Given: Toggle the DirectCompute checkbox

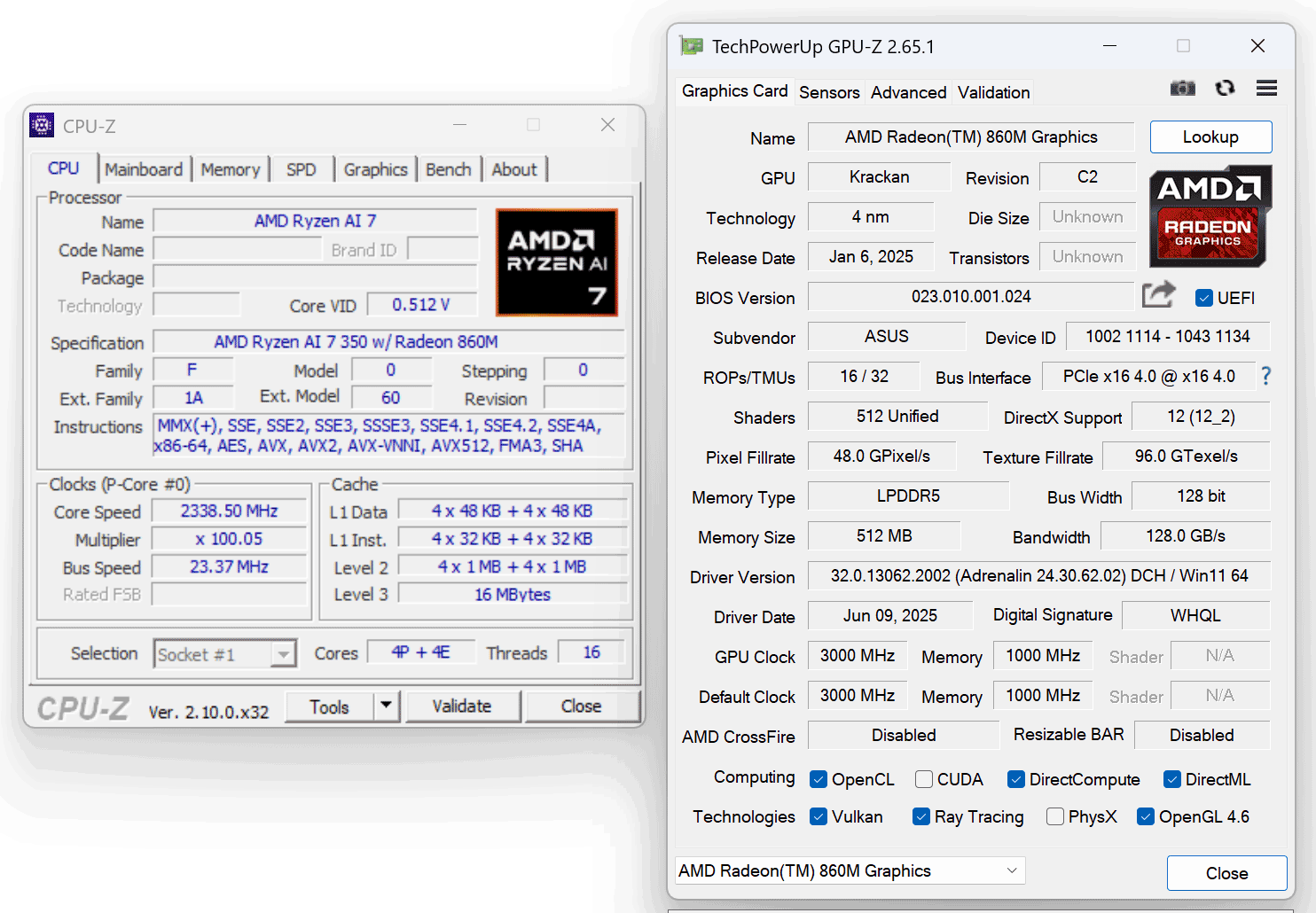Looking at the screenshot, I should [1016, 779].
